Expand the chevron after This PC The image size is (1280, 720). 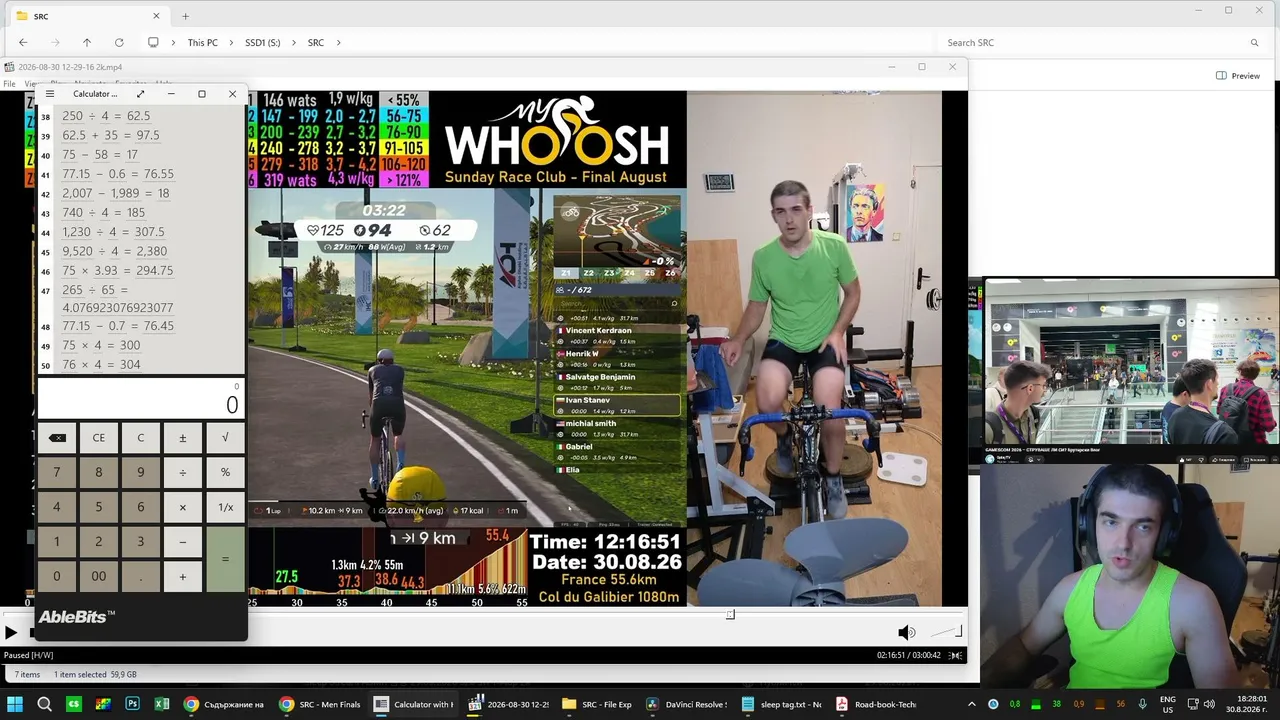pyautogui.click(x=231, y=43)
